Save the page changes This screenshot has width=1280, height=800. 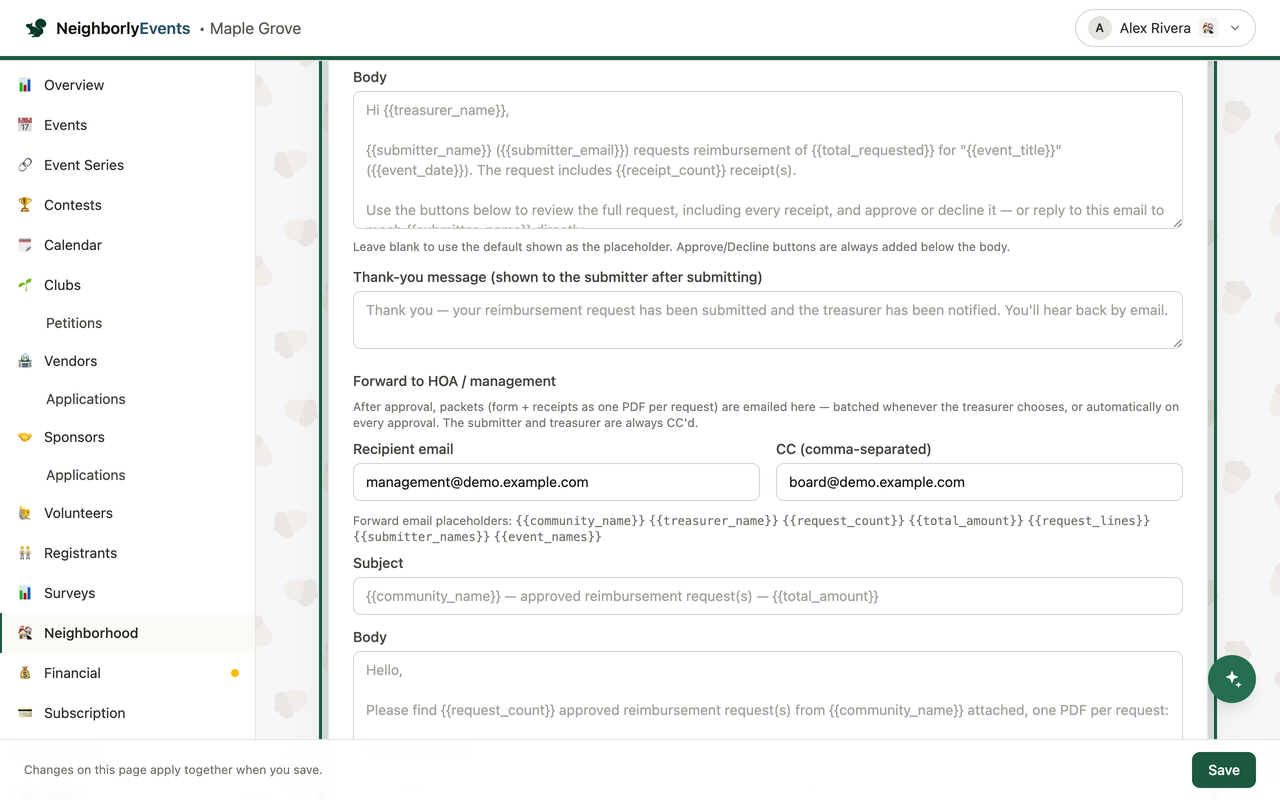(x=1224, y=770)
